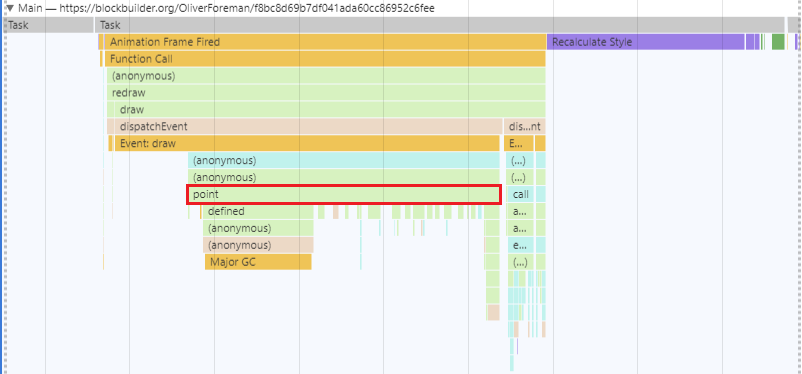
Task: Select the short first Task block
Action: tap(49, 25)
